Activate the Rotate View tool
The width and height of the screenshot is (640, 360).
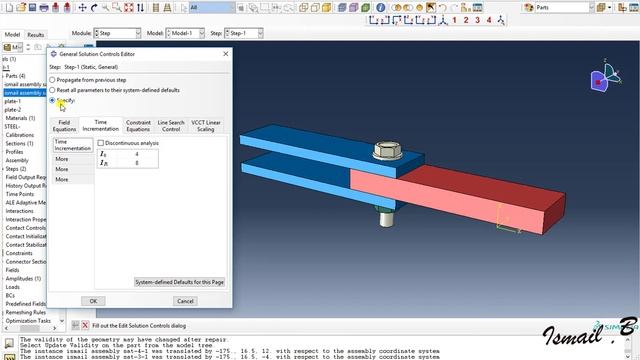(94, 7)
